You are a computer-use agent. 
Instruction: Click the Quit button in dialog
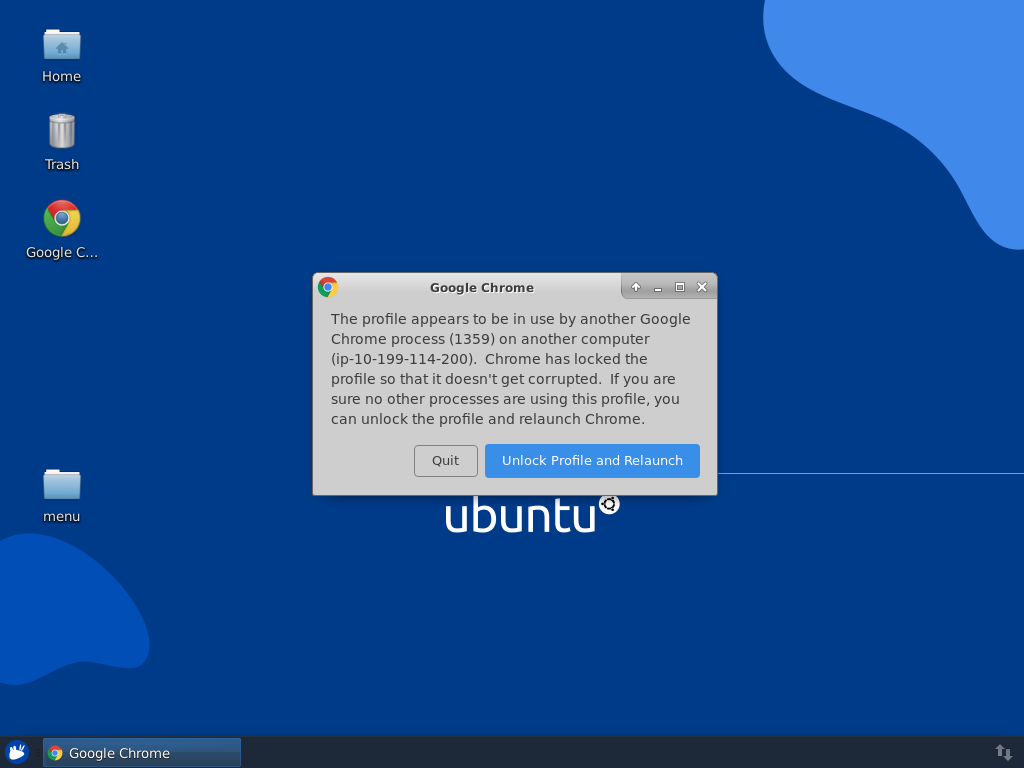click(445, 461)
